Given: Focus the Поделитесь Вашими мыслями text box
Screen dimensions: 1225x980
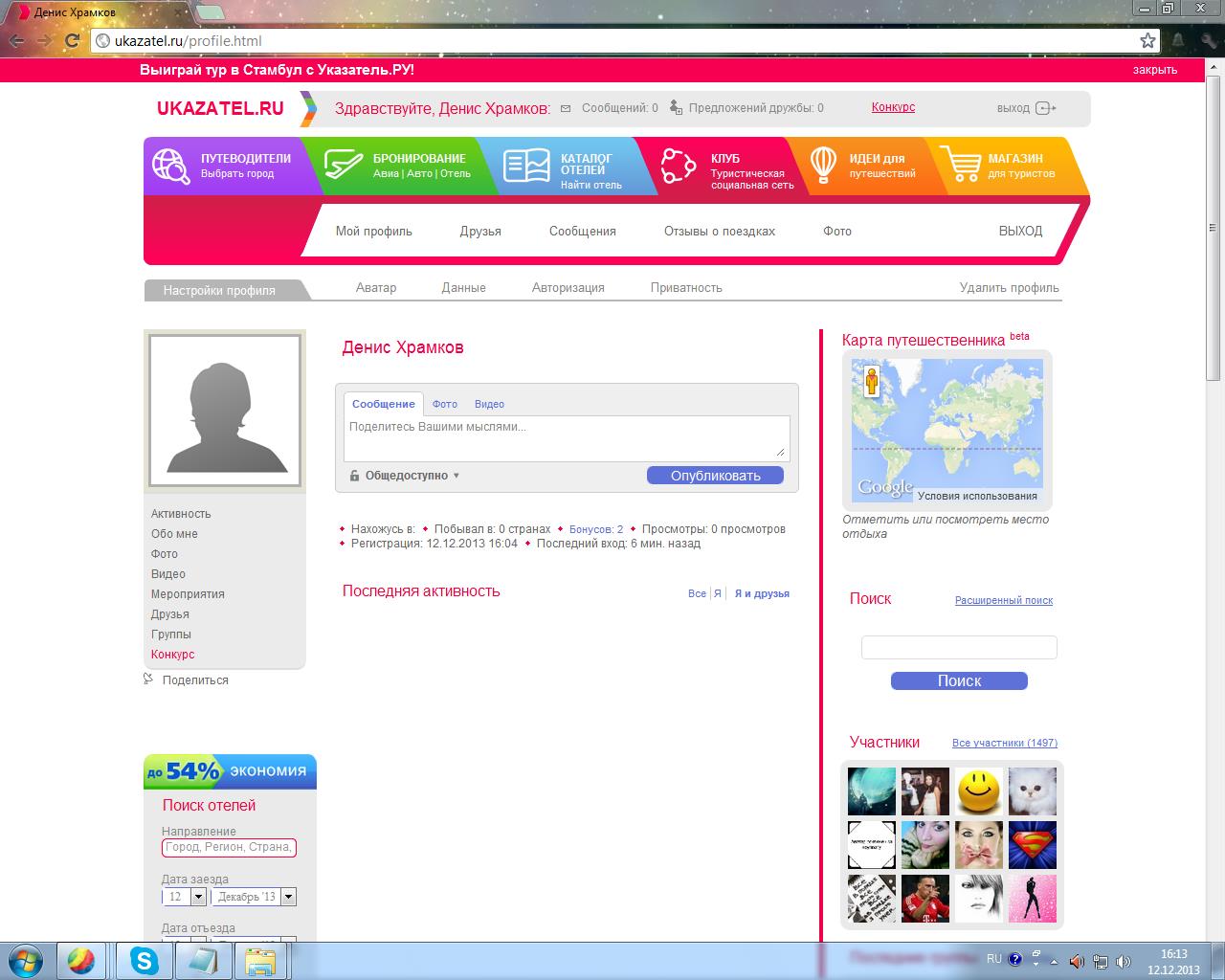Looking at the screenshot, I should click(x=567, y=438).
